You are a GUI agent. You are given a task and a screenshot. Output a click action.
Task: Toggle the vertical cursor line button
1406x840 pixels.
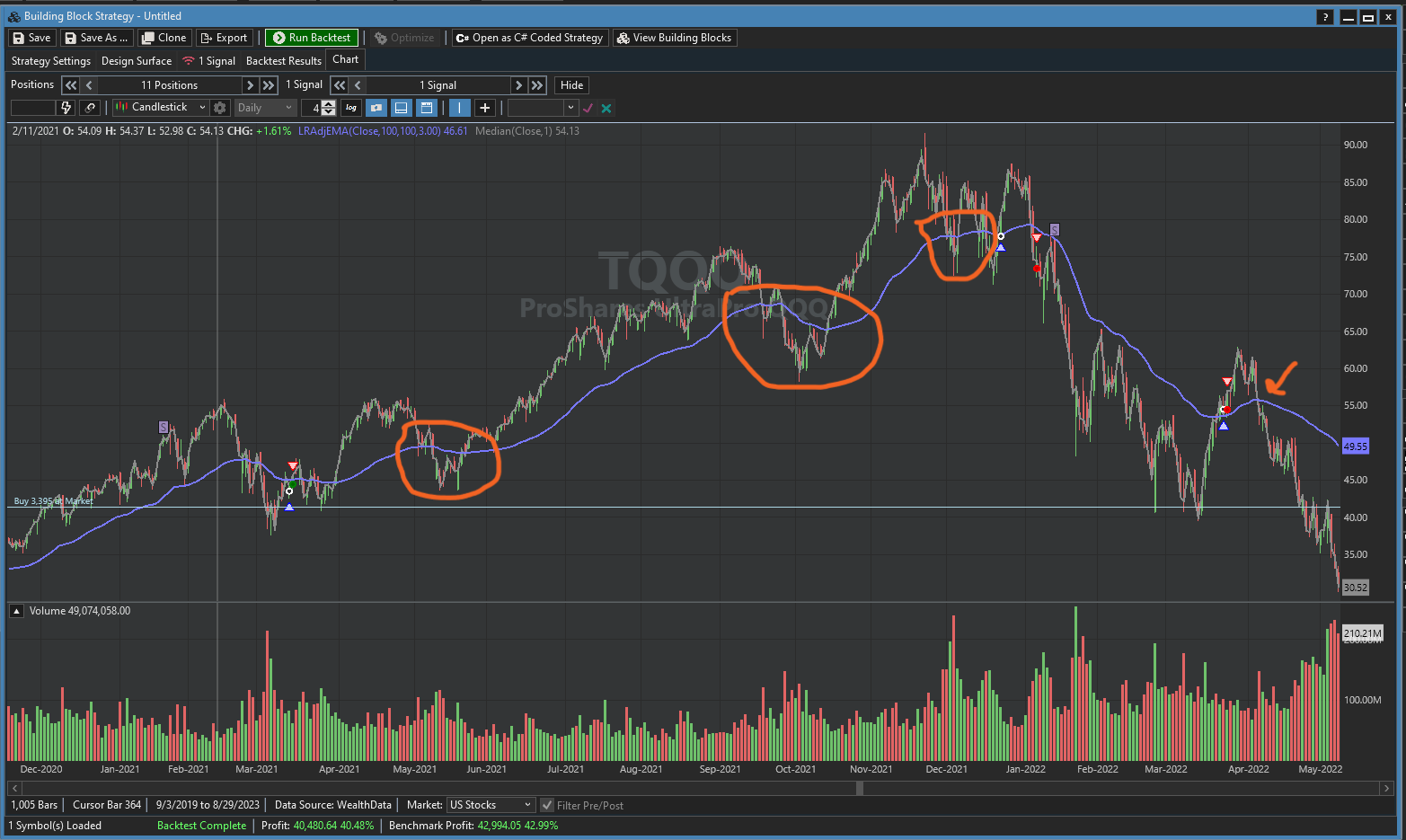[x=459, y=108]
